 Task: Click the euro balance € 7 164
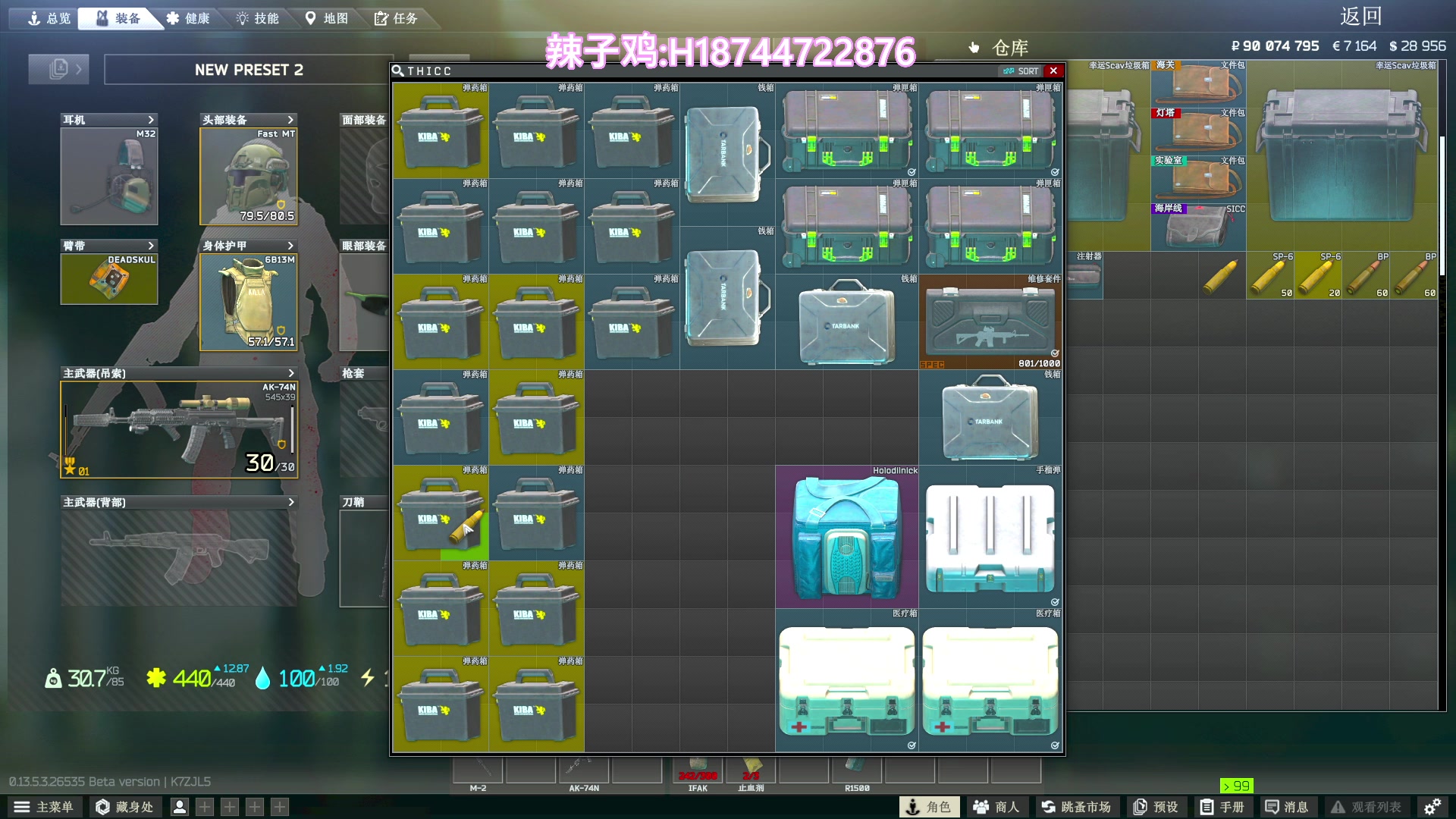(x=1354, y=46)
